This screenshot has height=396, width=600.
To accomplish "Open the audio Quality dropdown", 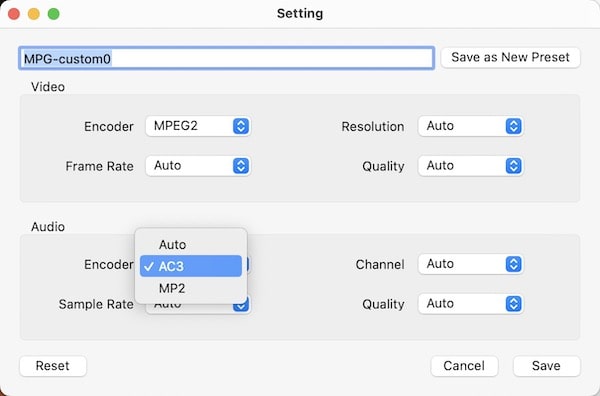I will (x=470, y=304).
